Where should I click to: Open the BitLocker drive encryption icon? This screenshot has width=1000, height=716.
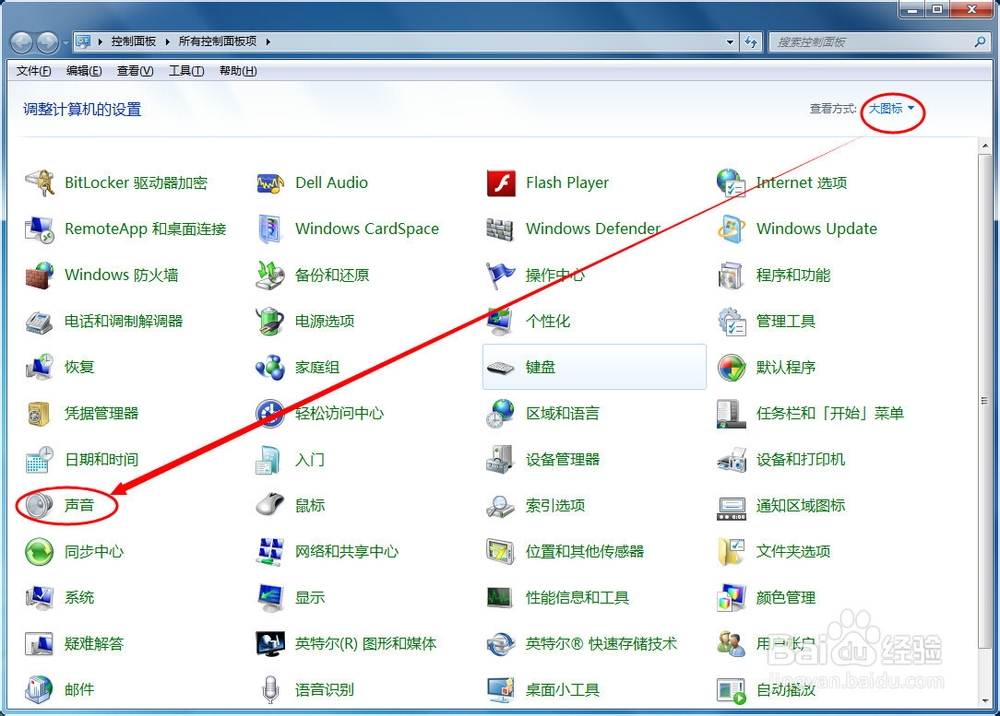pyautogui.click(x=40, y=183)
